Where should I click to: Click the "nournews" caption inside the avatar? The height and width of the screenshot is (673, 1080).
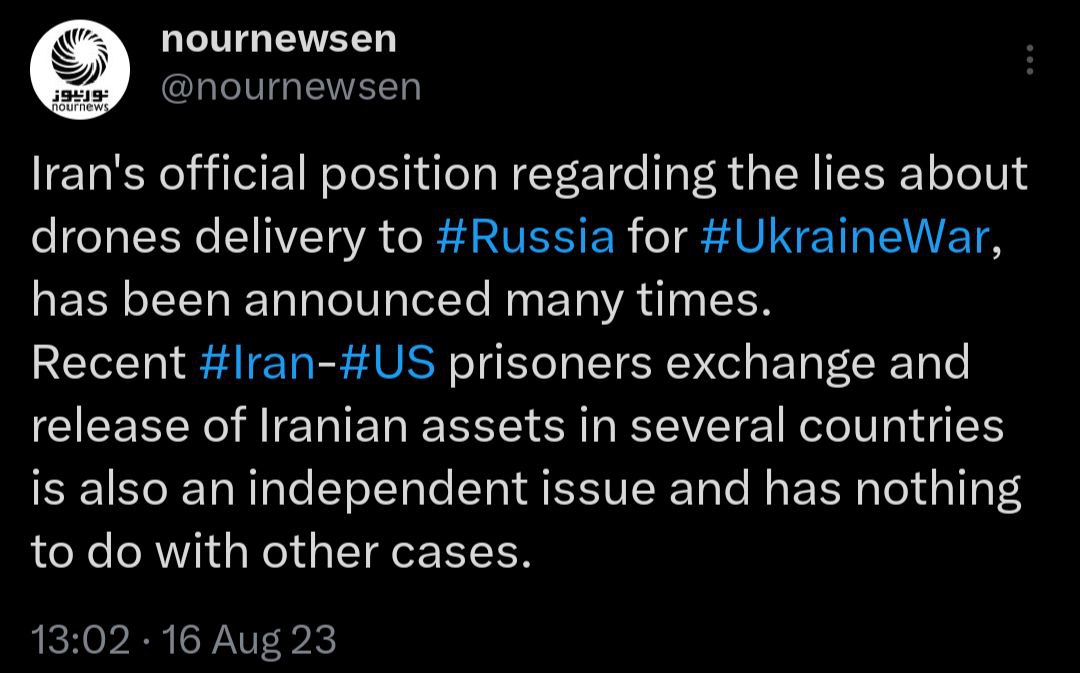(81, 107)
